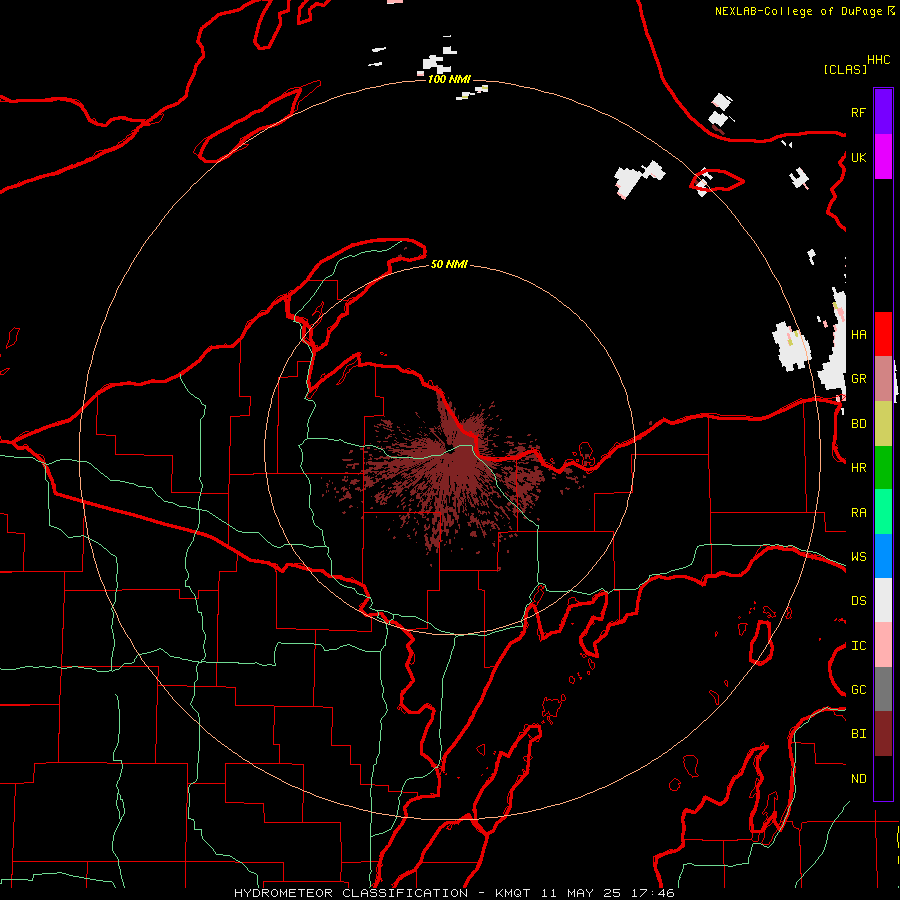
Task: Click the Hydrometeor Classification KMQT timestamp caption
Action: [454, 893]
